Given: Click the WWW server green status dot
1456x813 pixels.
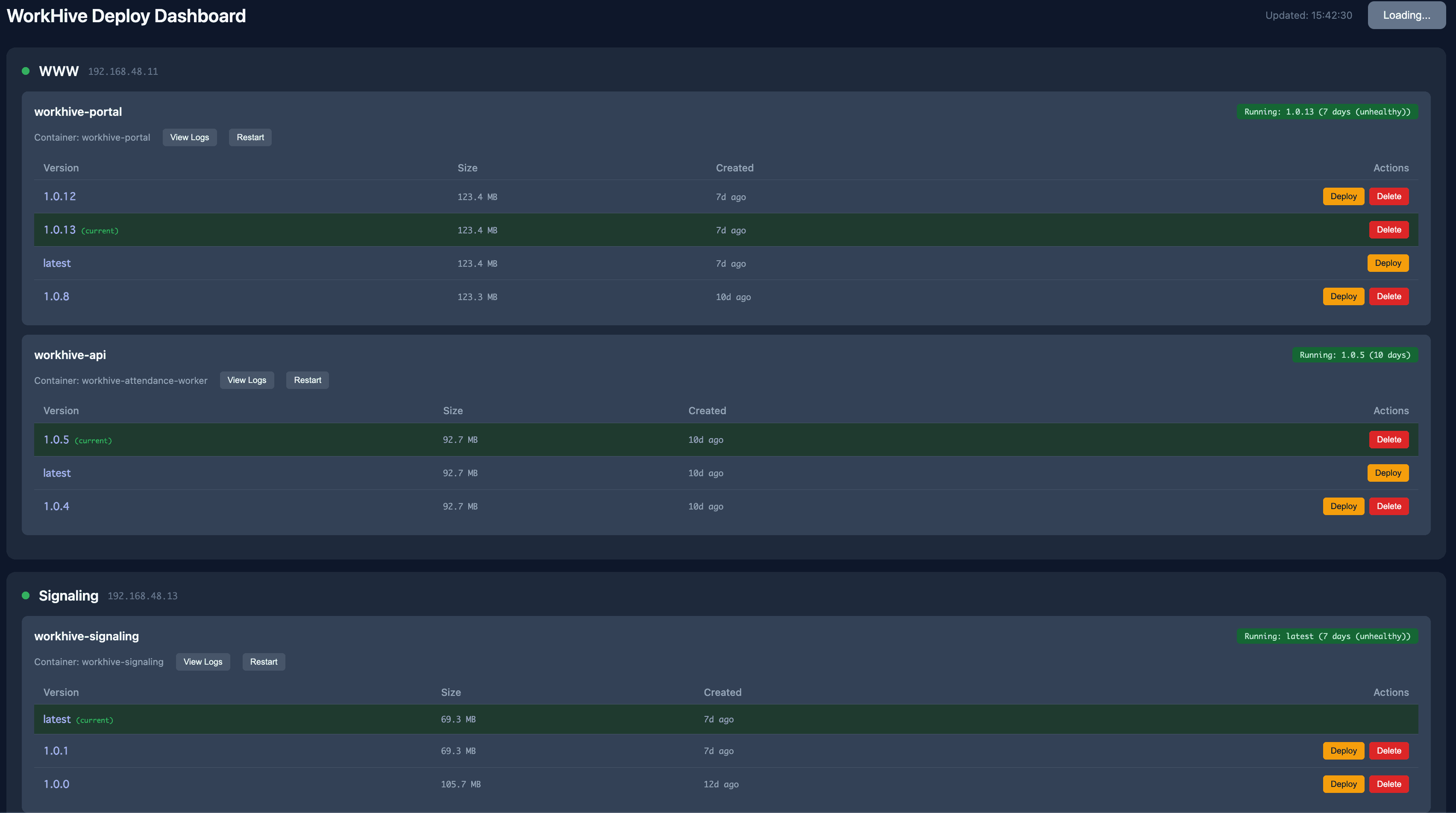Looking at the screenshot, I should pos(26,71).
